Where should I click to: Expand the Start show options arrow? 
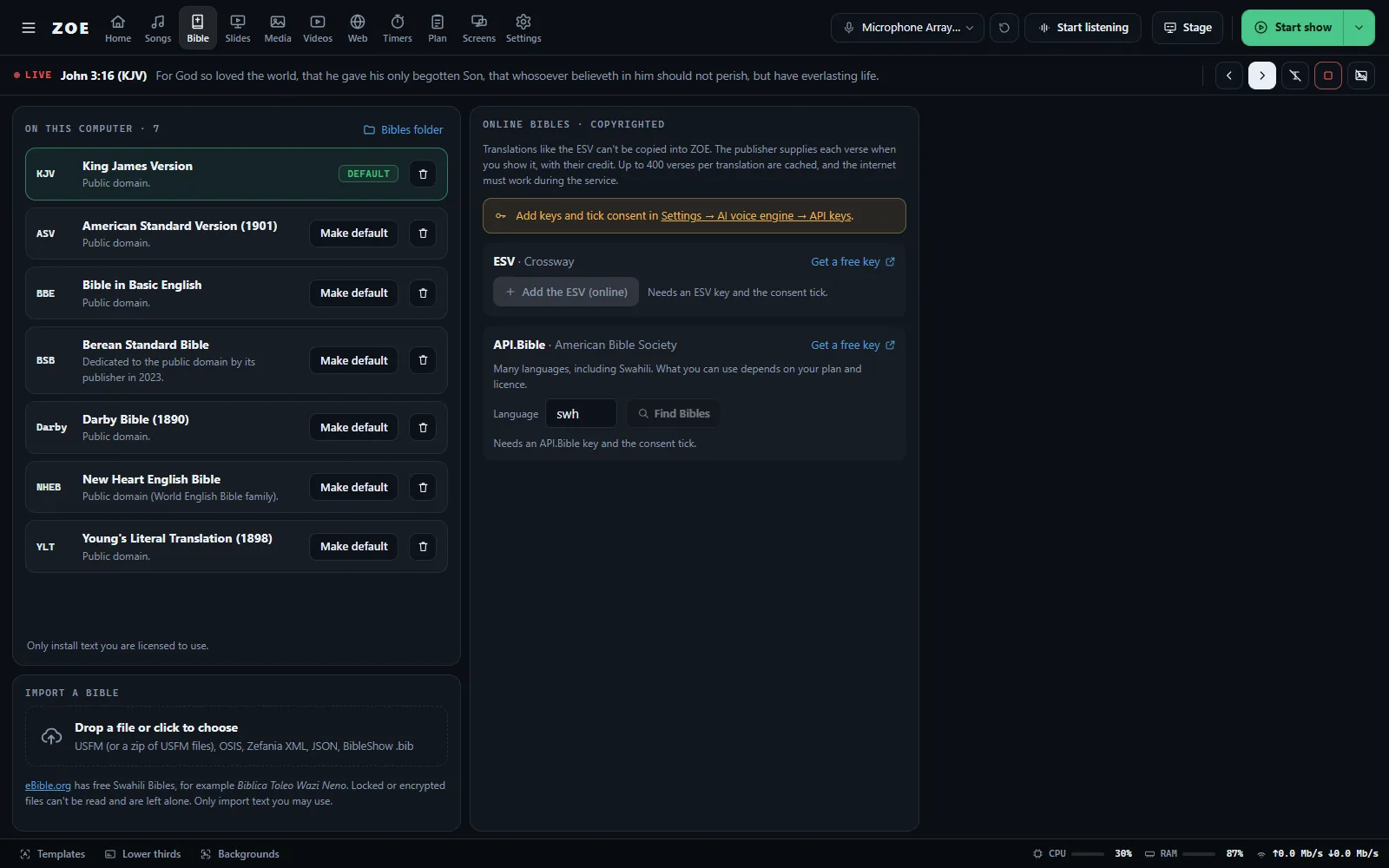pos(1359,28)
